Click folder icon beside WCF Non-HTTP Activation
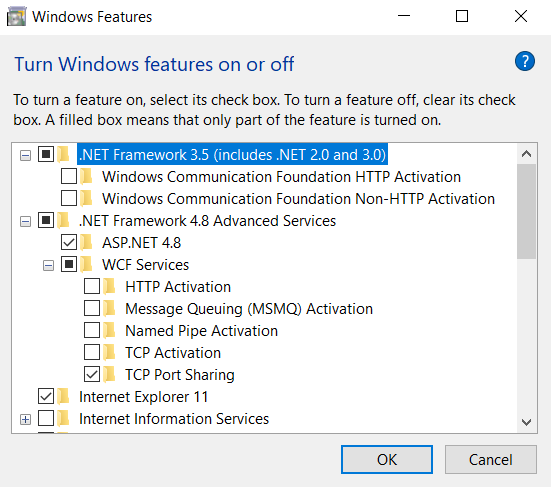The width and height of the screenshot is (551, 487). click(x=86, y=199)
